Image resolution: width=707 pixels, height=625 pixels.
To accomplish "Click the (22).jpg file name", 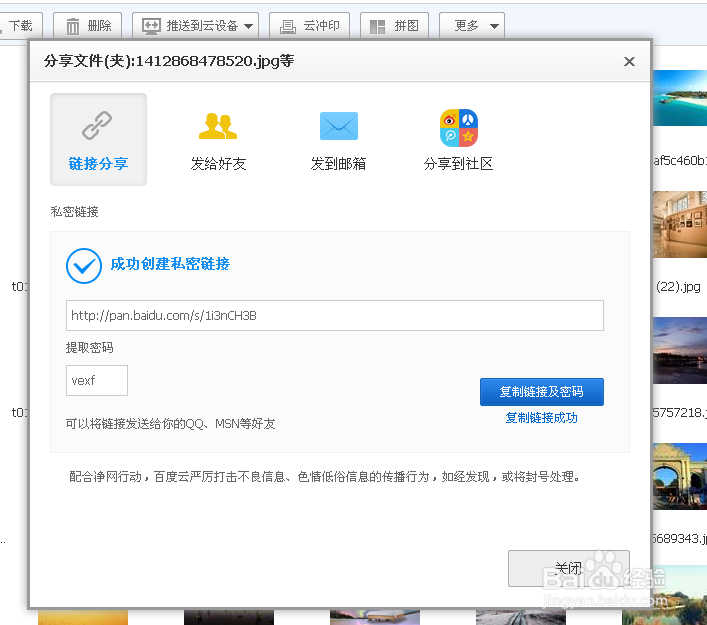I will tap(678, 287).
